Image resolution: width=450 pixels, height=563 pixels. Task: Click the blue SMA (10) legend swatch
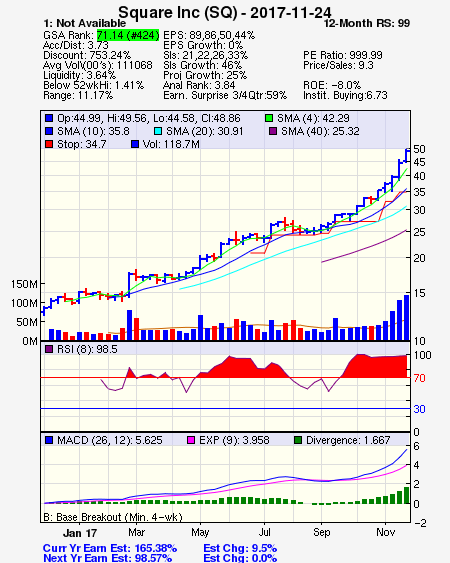click(49, 131)
